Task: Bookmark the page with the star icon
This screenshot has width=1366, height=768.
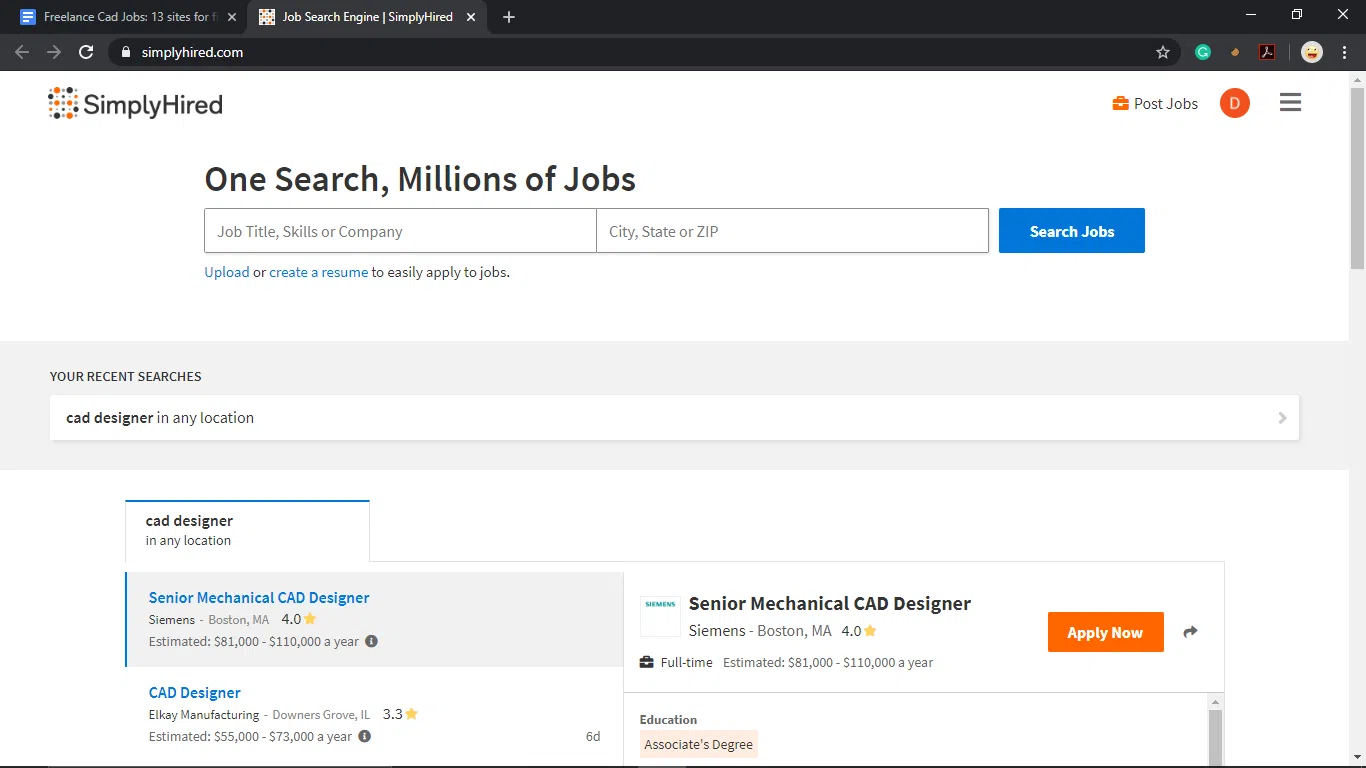Action: (1163, 52)
